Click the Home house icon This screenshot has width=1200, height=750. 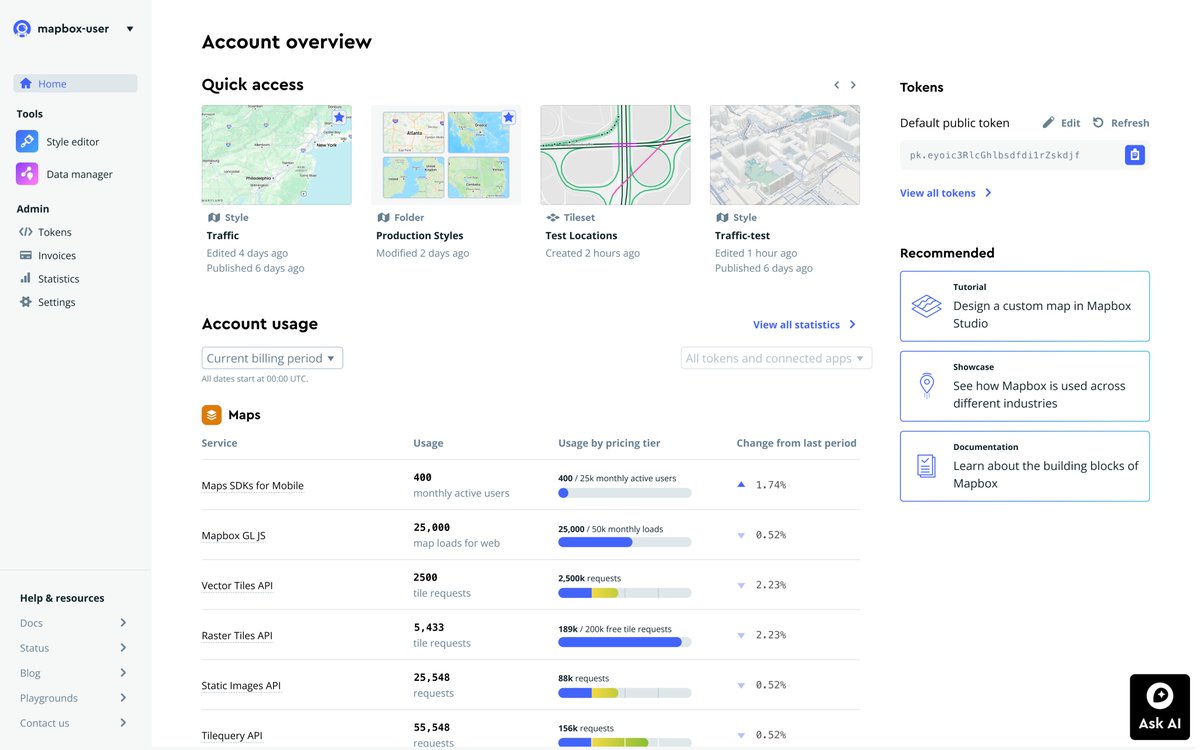point(26,84)
